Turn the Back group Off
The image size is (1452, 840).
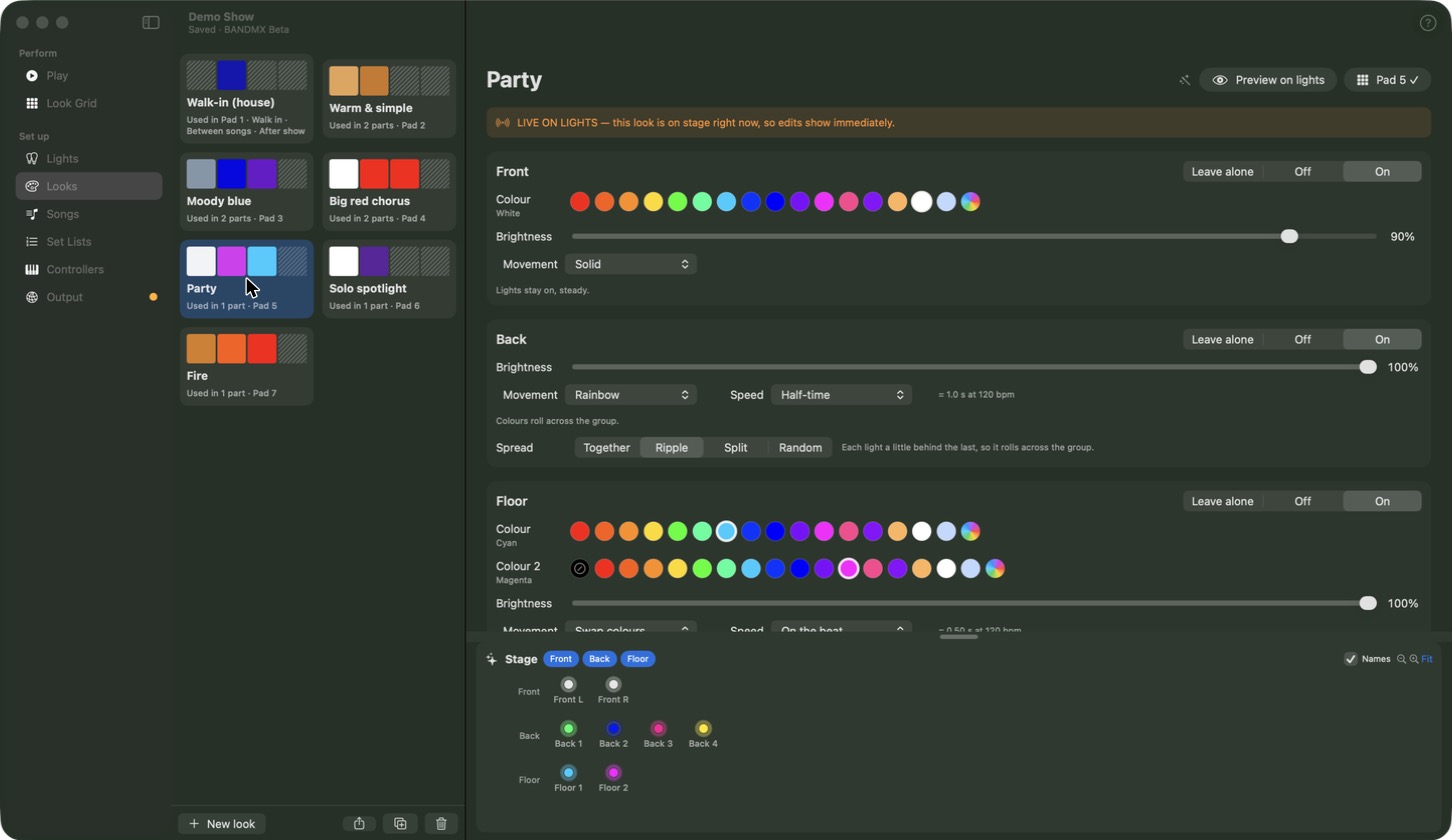click(x=1302, y=340)
